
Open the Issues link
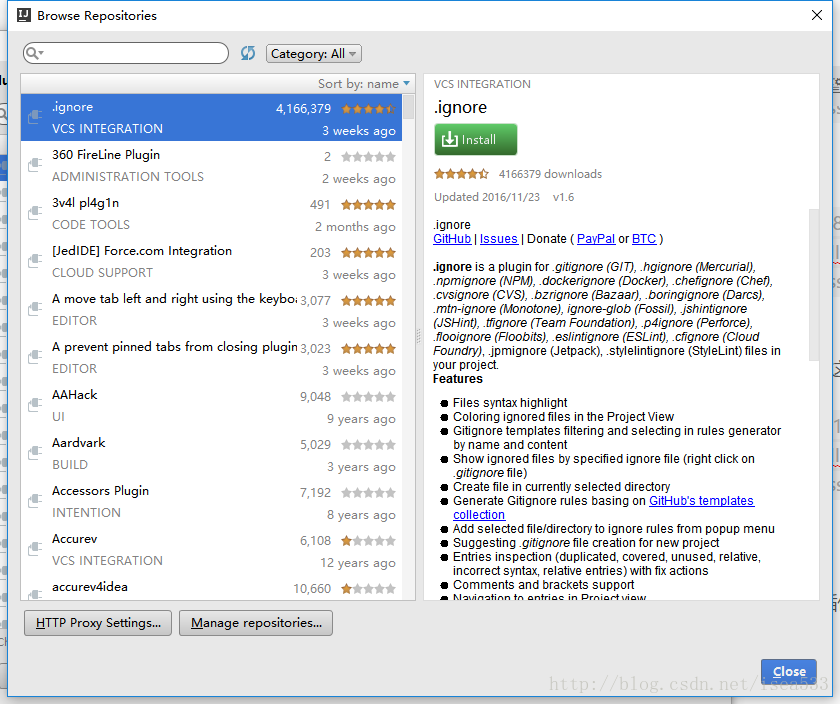pos(499,239)
